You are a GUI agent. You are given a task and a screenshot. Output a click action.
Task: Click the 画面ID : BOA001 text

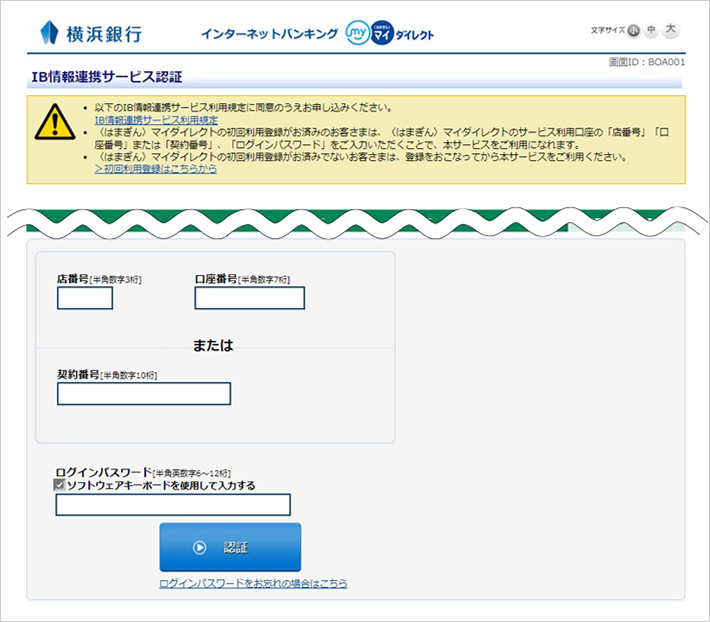coord(647,62)
